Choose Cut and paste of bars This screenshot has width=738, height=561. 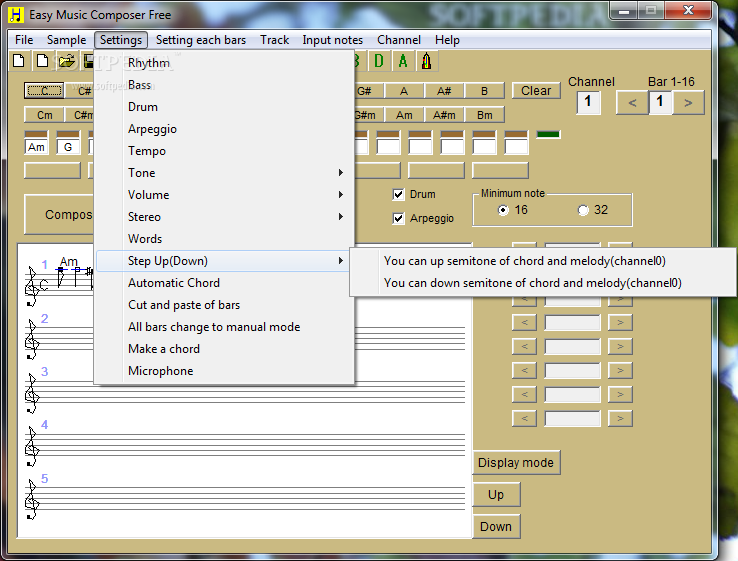[225, 305]
